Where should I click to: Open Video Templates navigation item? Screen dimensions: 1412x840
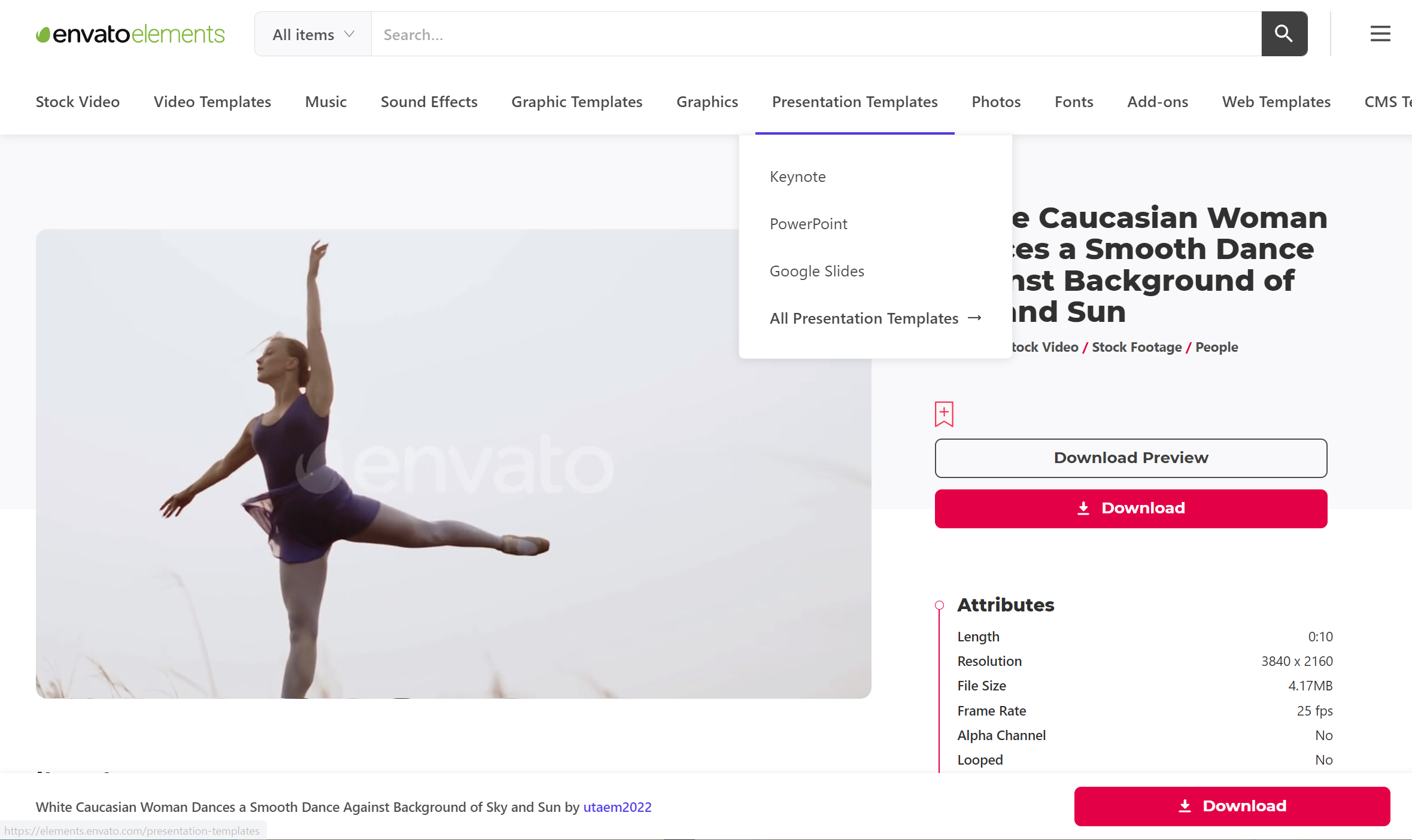pyautogui.click(x=212, y=102)
